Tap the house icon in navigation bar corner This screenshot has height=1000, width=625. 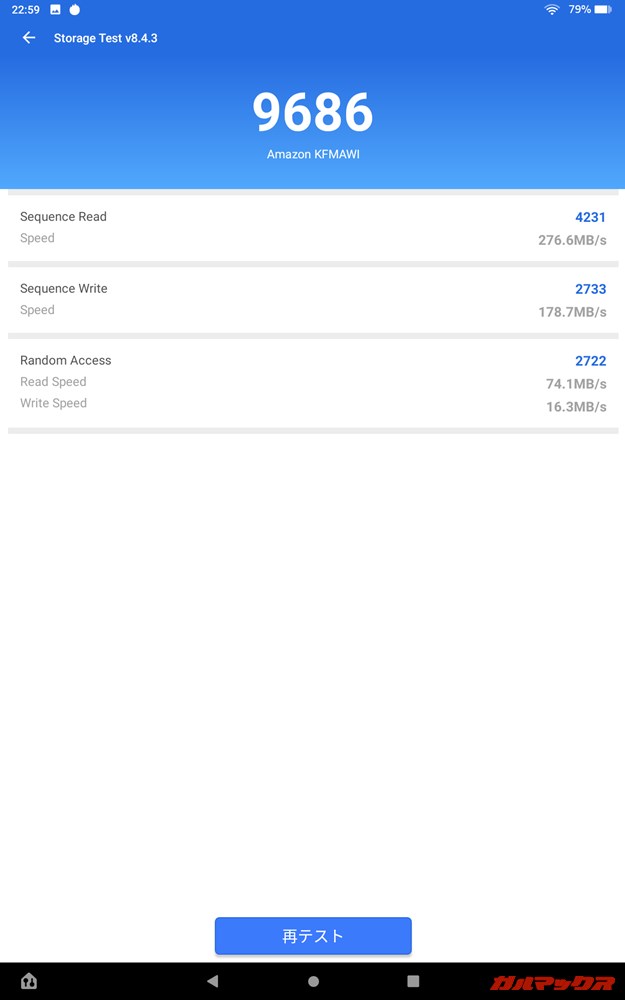tap(29, 981)
